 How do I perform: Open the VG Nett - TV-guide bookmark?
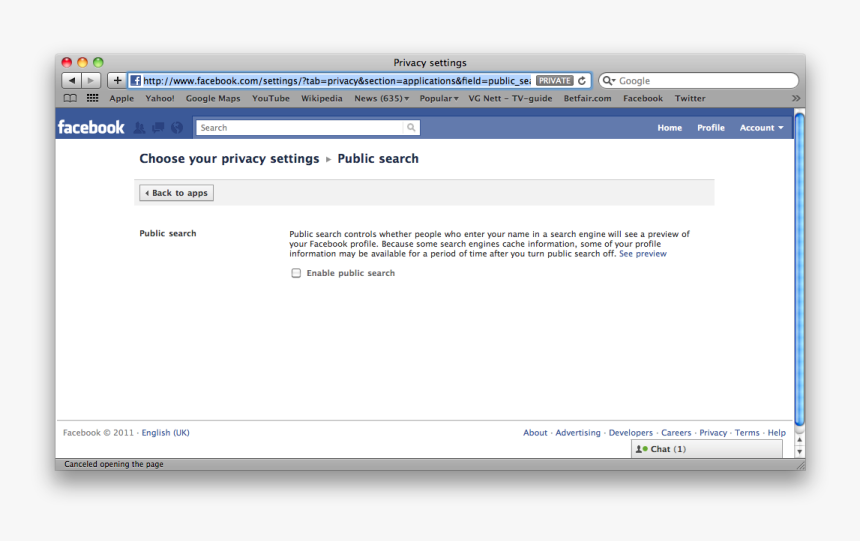(x=510, y=98)
